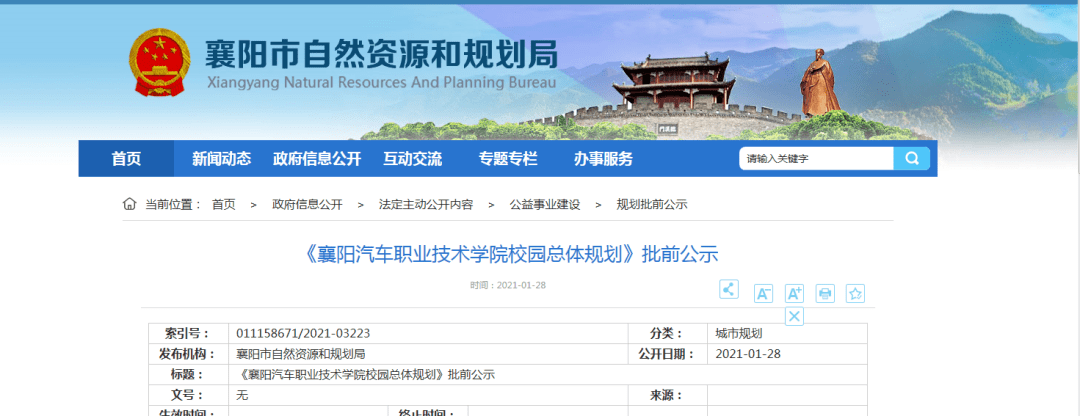Screen dimensions: 1080x416
Task: Click the 来源 label cell
Action: (667, 395)
